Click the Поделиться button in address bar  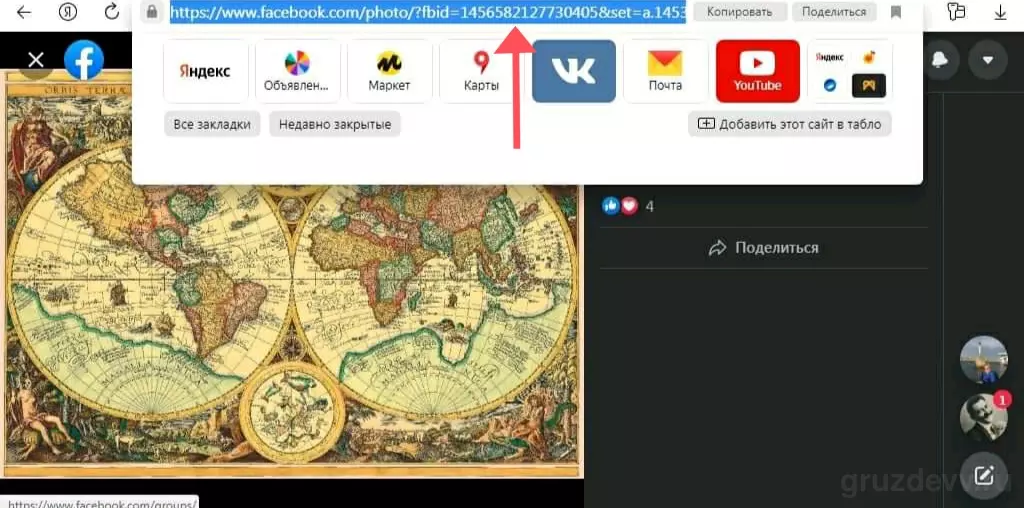pos(834,12)
